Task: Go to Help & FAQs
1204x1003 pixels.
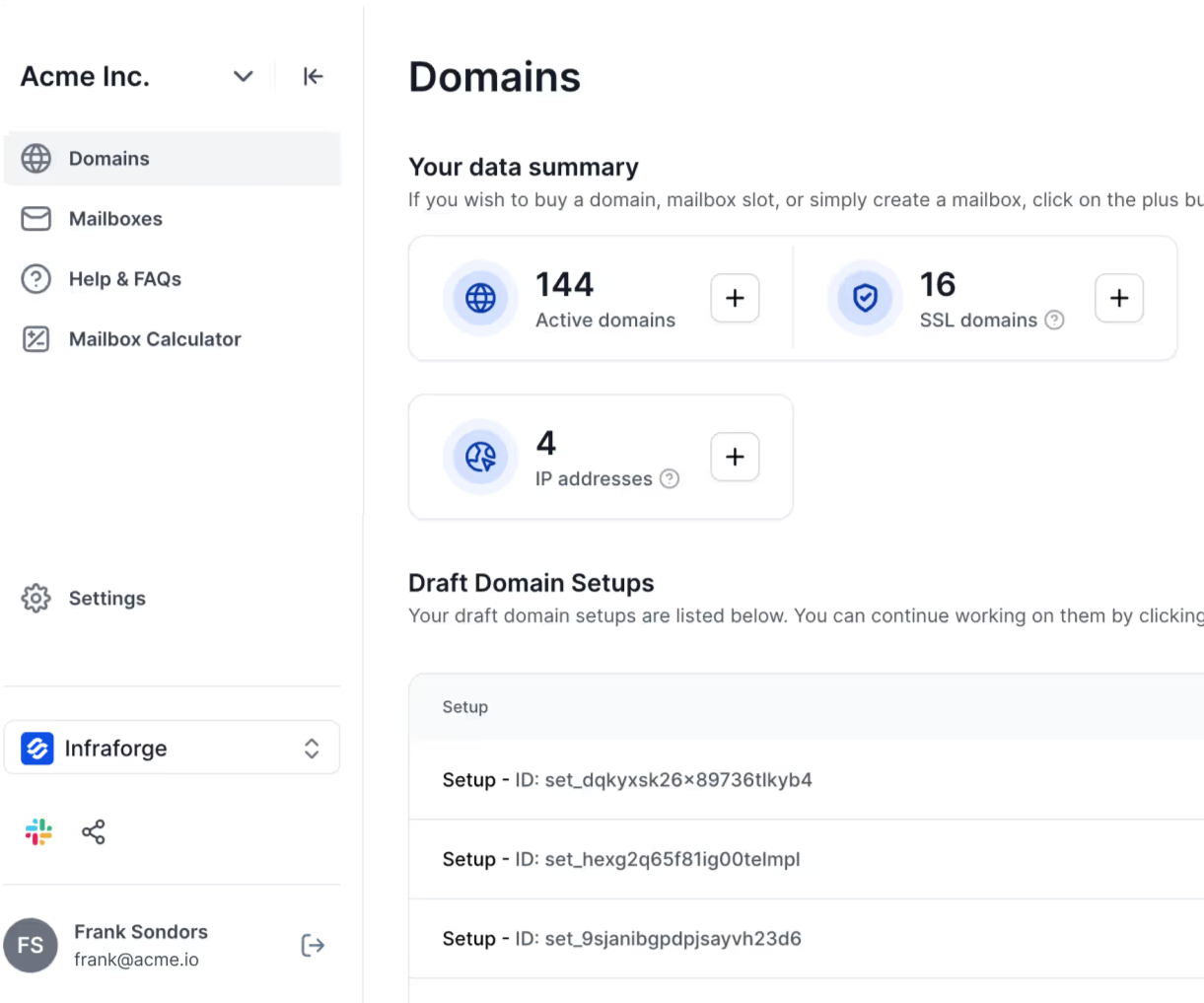Action: click(173, 279)
